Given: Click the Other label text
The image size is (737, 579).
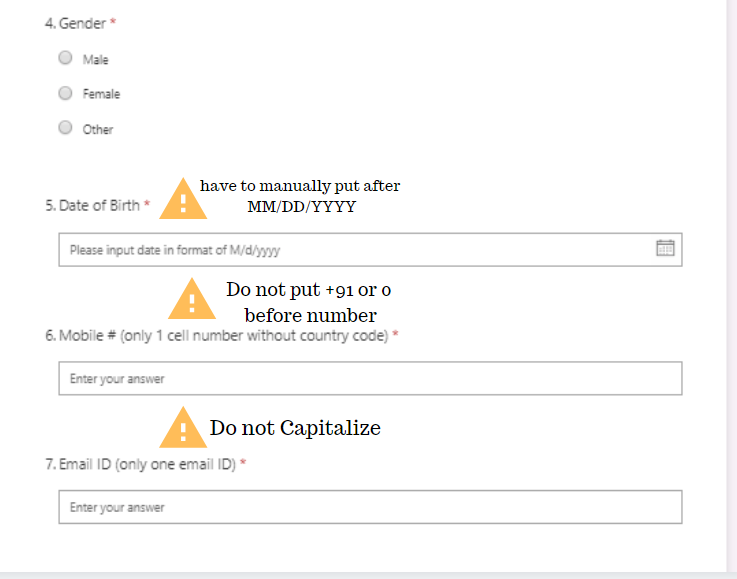Looking at the screenshot, I should coord(98,129).
